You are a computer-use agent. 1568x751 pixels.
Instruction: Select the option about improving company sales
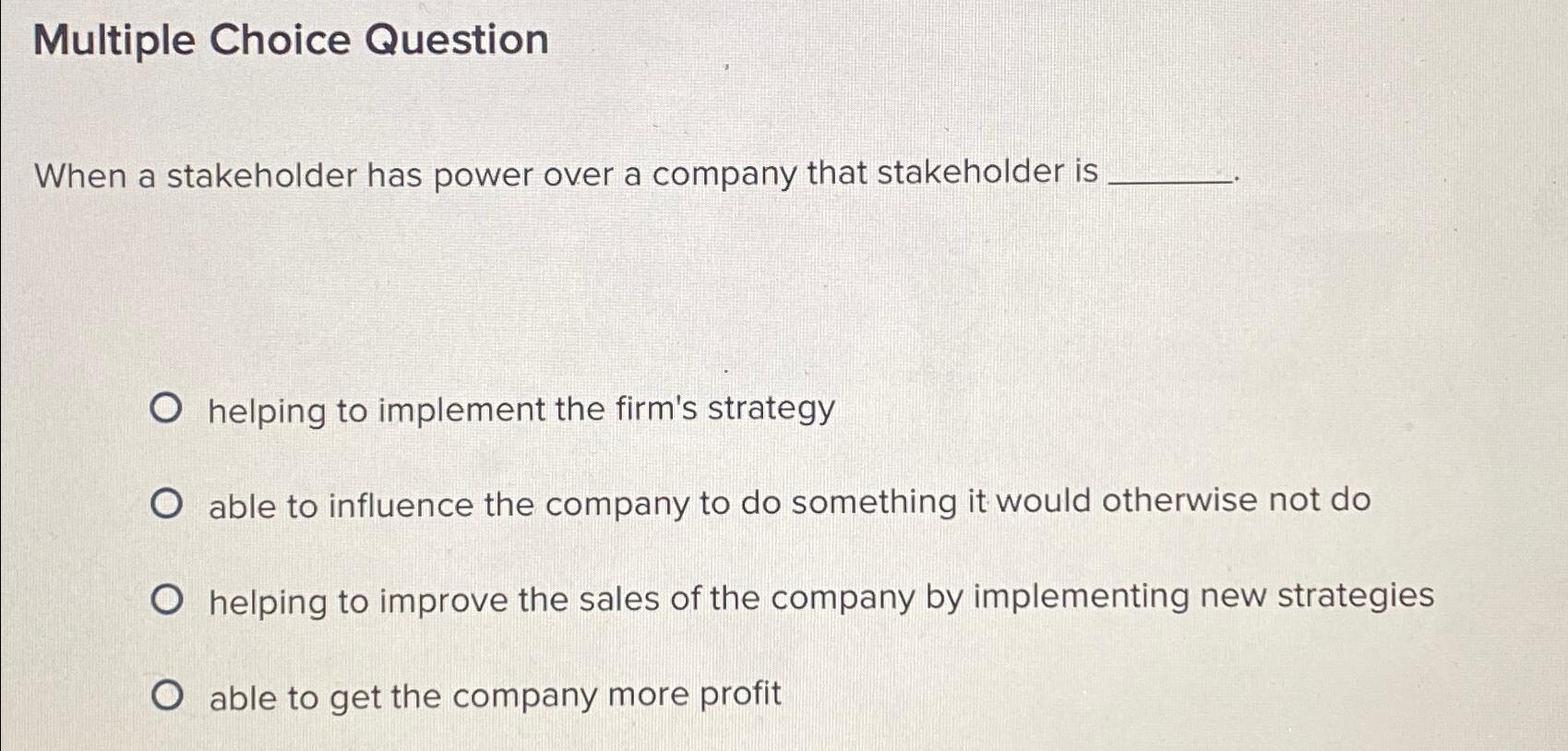click(x=646, y=598)
